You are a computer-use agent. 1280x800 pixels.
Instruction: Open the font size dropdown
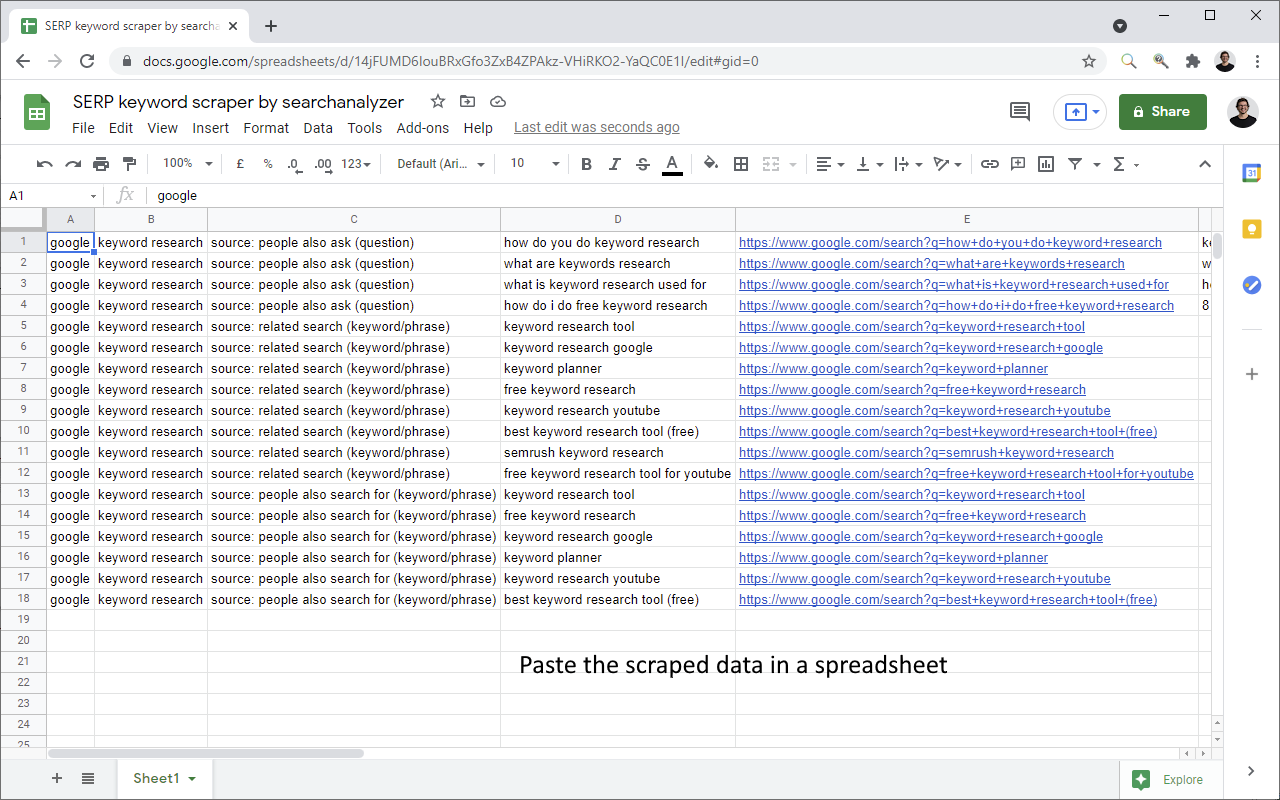pos(535,164)
